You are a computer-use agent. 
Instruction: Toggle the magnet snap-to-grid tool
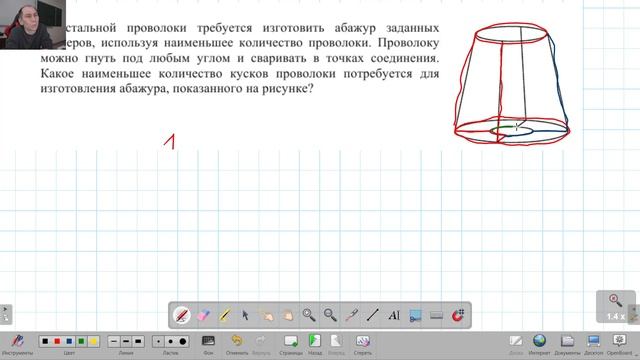[458, 315]
